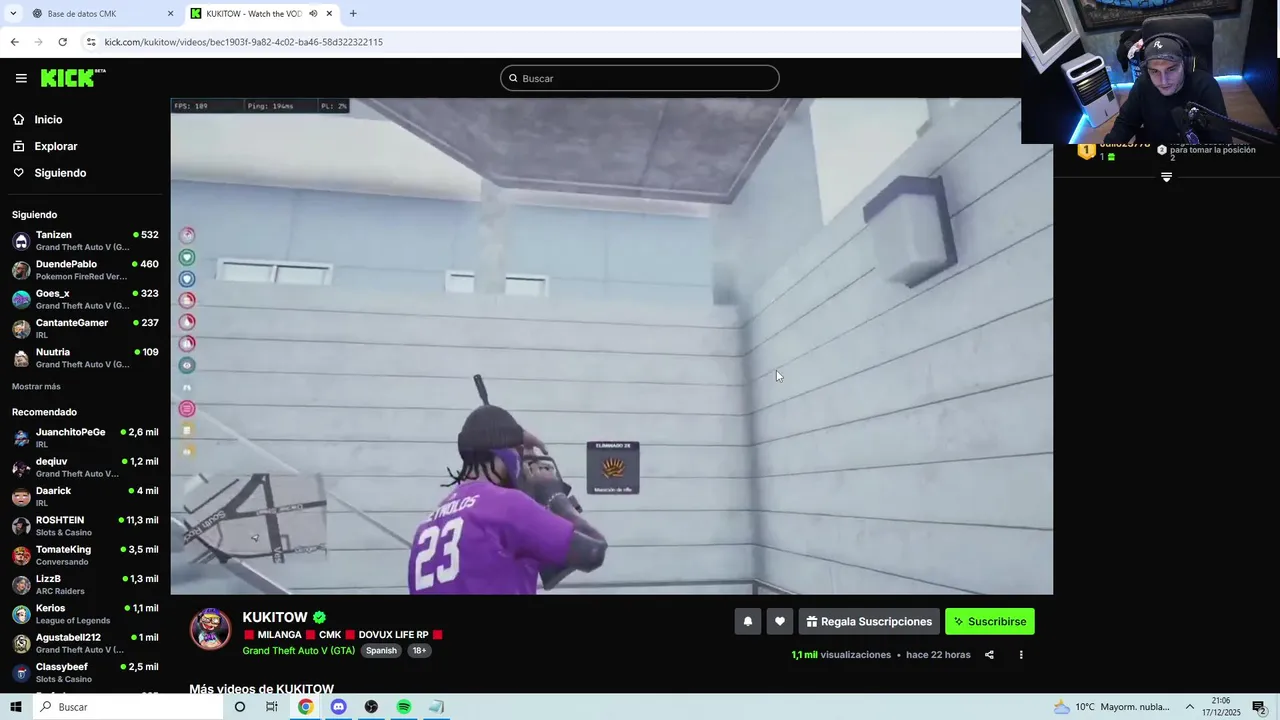Open KUKITOW channel name link
The image size is (1280, 720).
click(x=275, y=617)
